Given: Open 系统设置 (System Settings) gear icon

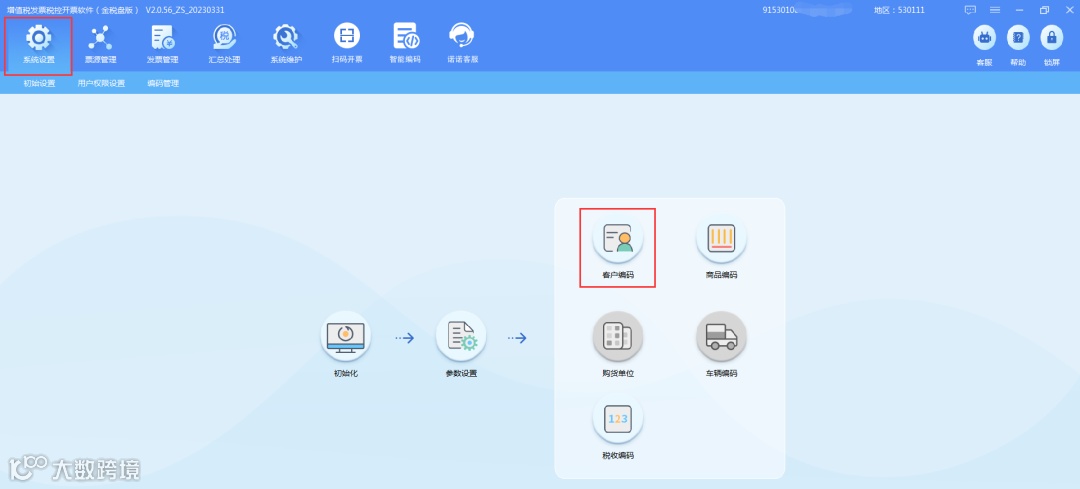Looking at the screenshot, I should pos(38,37).
